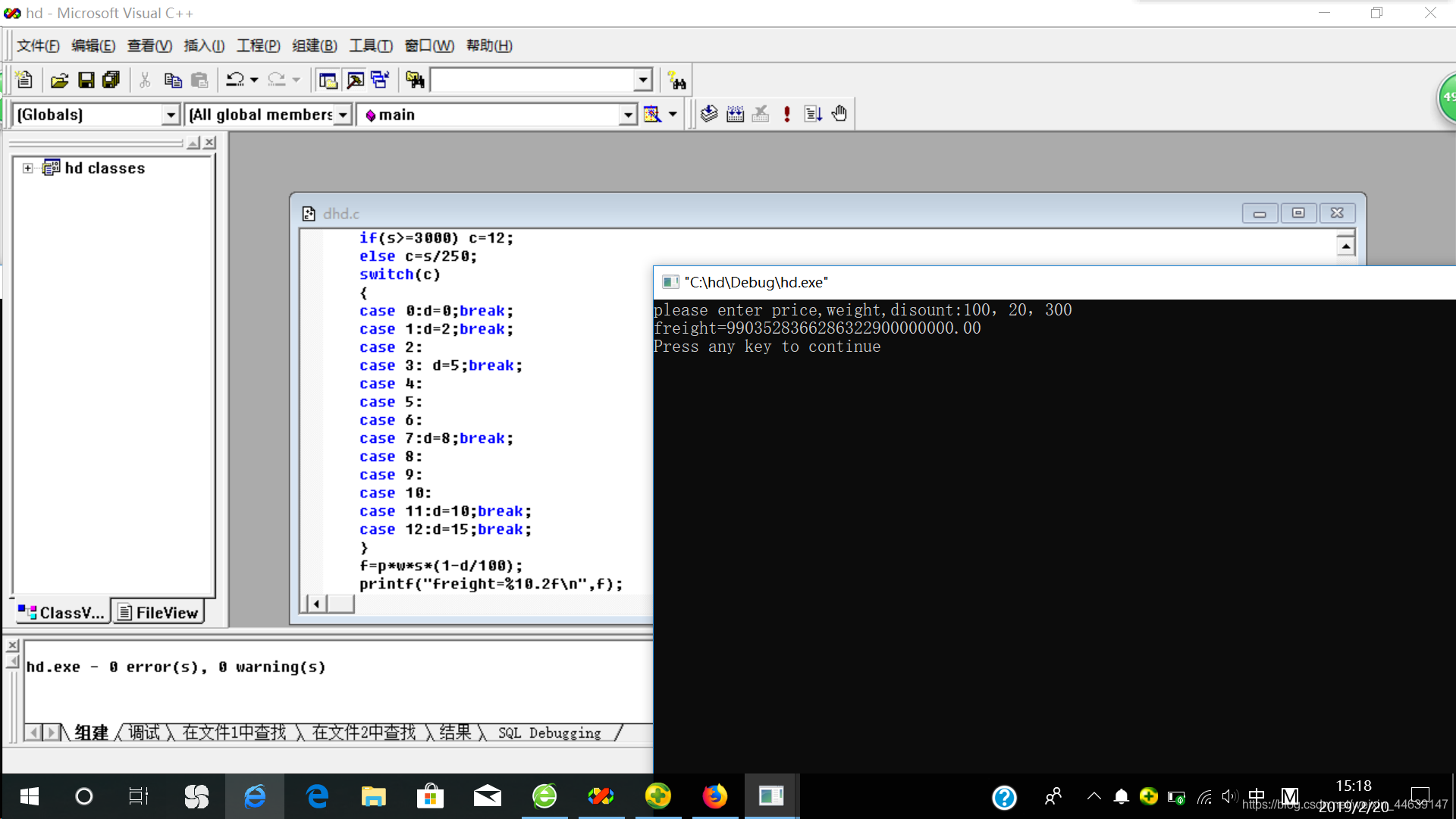Open the Window List icon
Screen dimensions: 1456x819
coord(380,80)
